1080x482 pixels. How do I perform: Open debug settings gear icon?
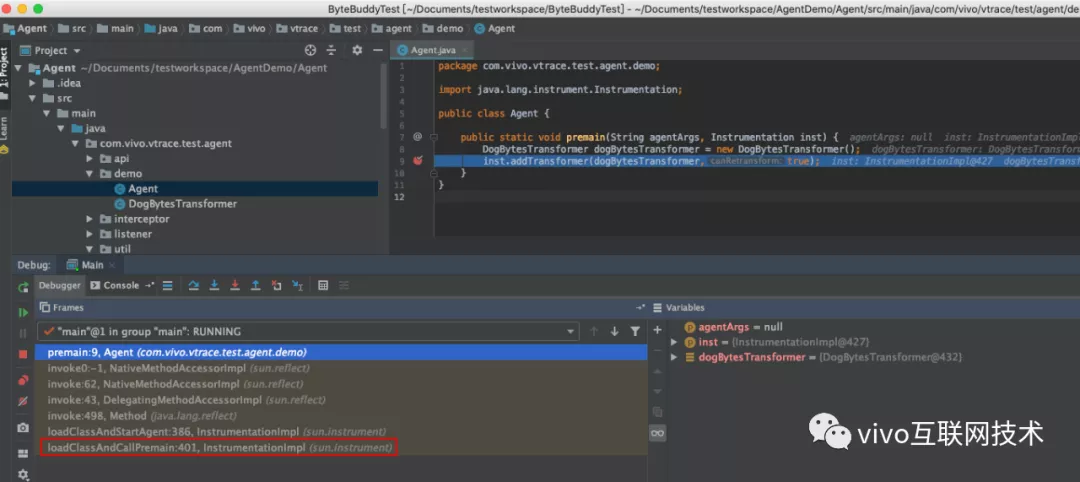(x=23, y=474)
